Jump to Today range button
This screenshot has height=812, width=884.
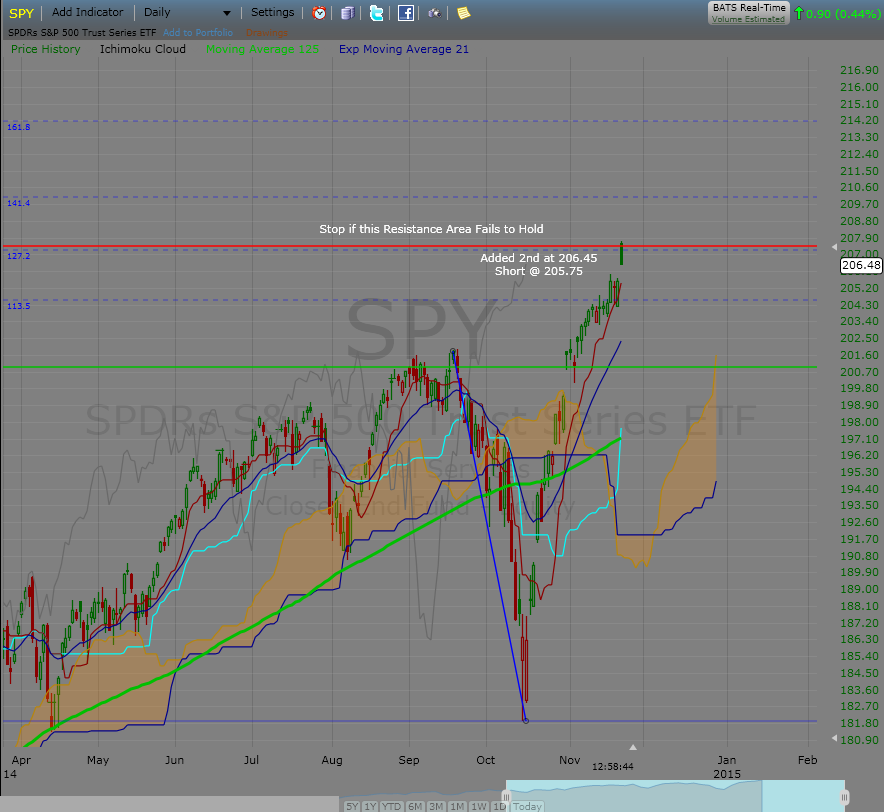point(527,806)
